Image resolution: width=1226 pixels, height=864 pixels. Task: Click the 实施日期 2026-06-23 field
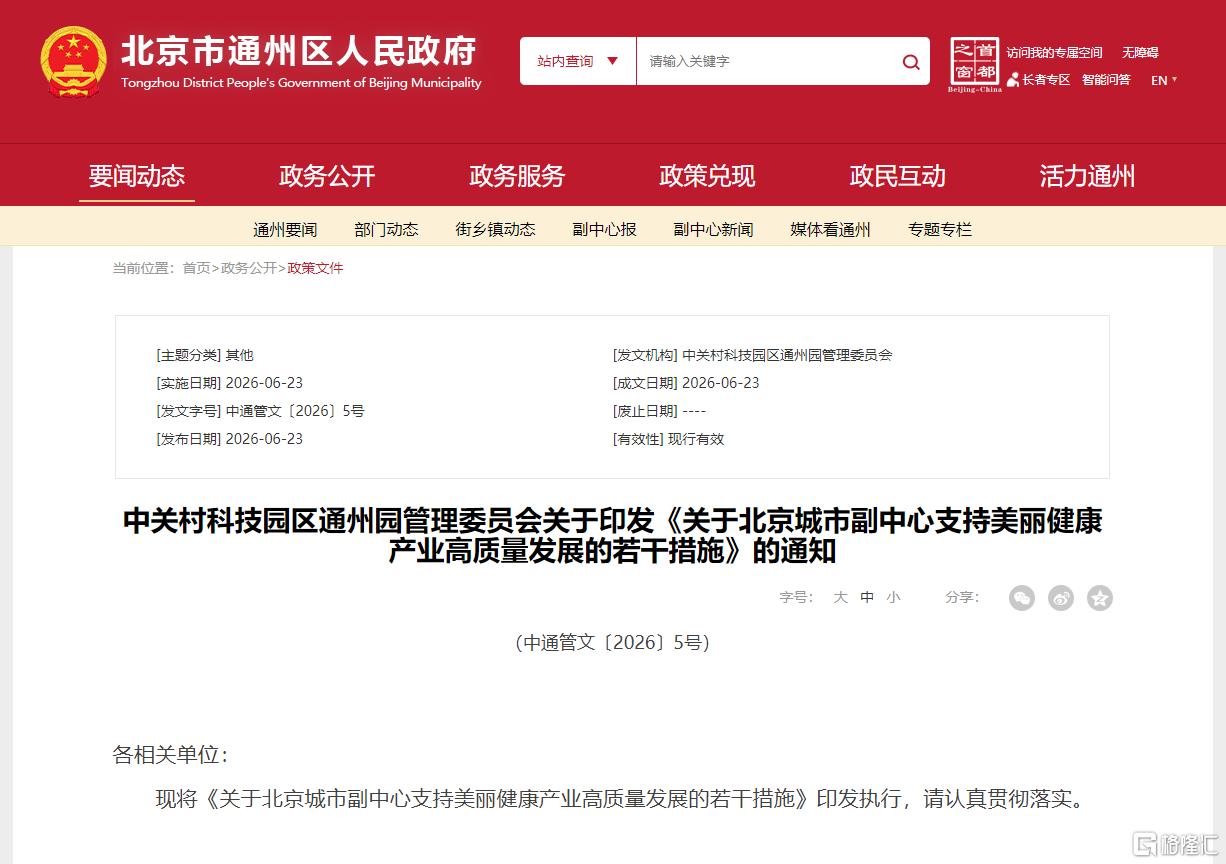tap(229, 383)
